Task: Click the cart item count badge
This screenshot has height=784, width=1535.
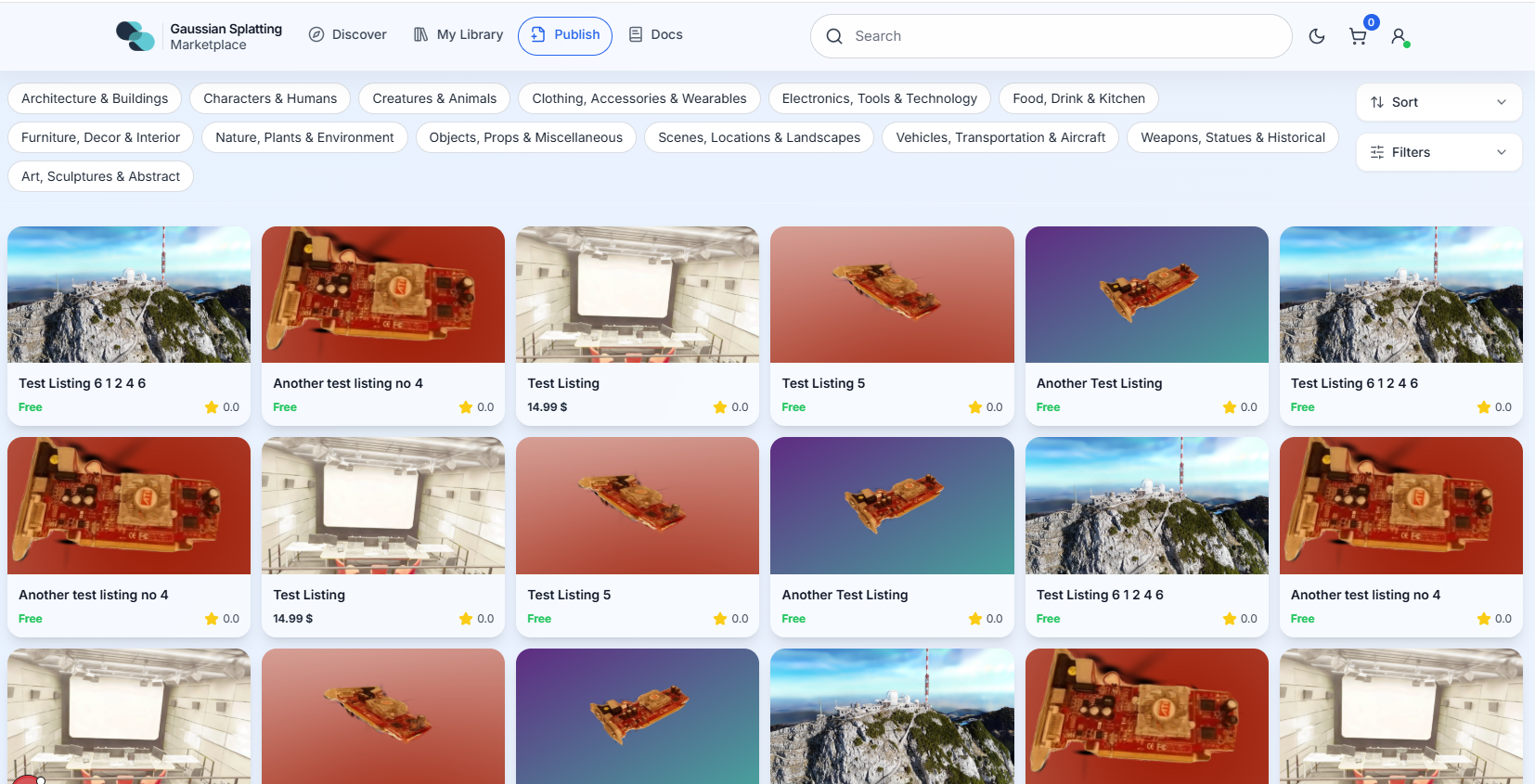Action: pos(1371,22)
